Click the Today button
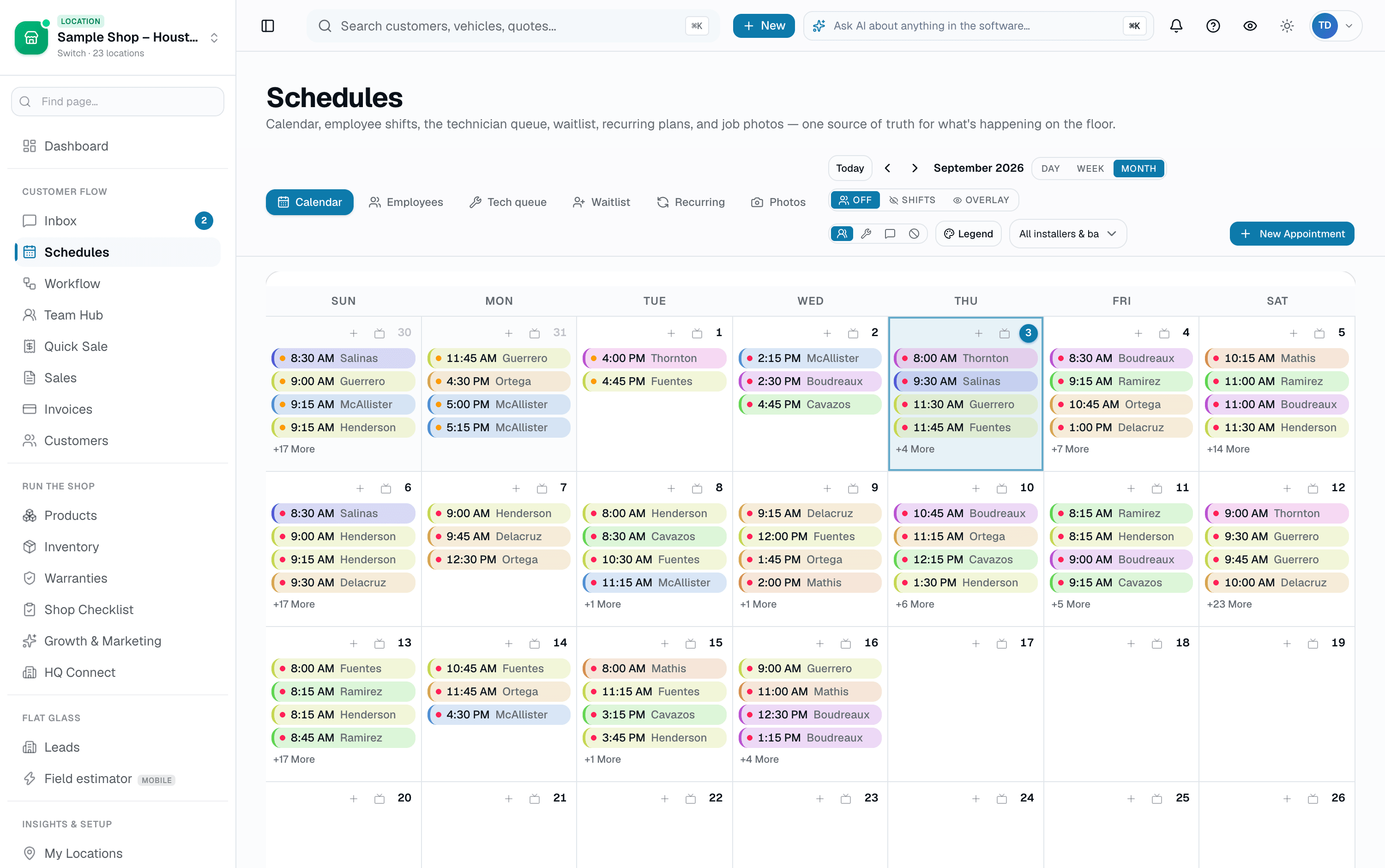This screenshot has width=1385, height=868. pos(849,168)
